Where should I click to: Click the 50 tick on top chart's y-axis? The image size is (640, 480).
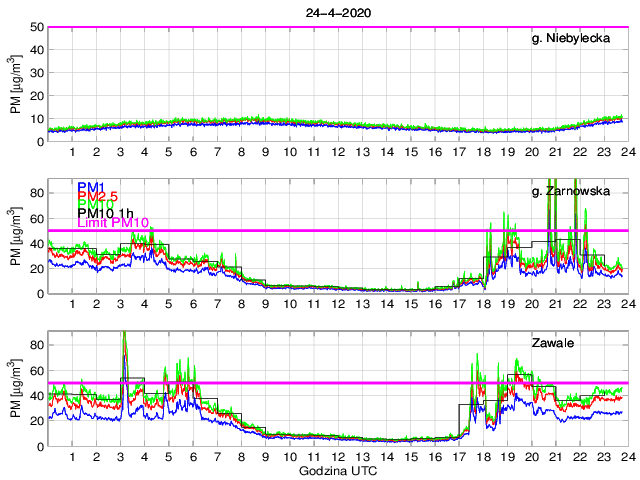click(x=37, y=27)
